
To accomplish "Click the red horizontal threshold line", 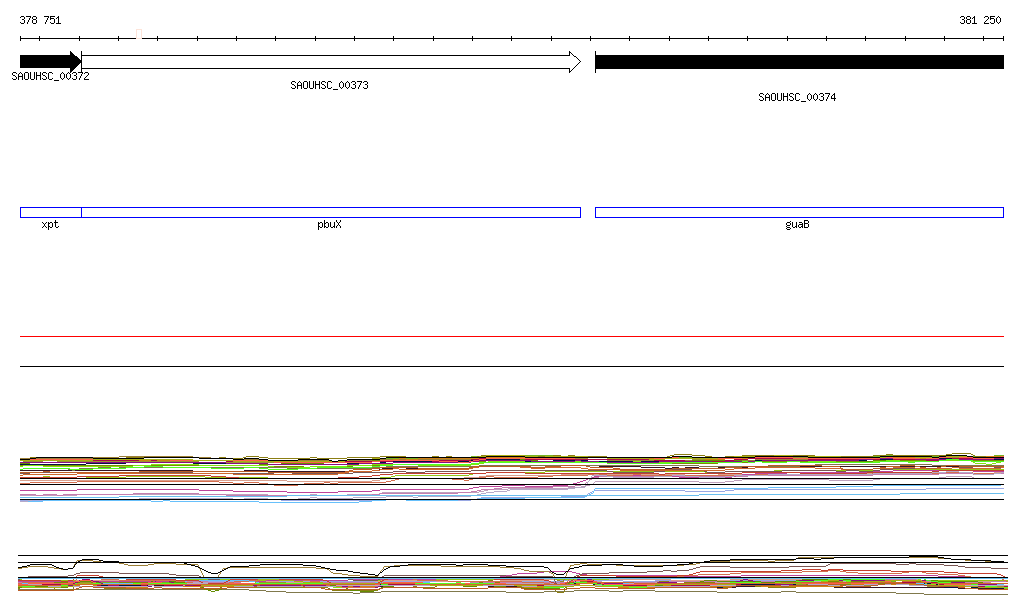I will pyautogui.click(x=512, y=337).
